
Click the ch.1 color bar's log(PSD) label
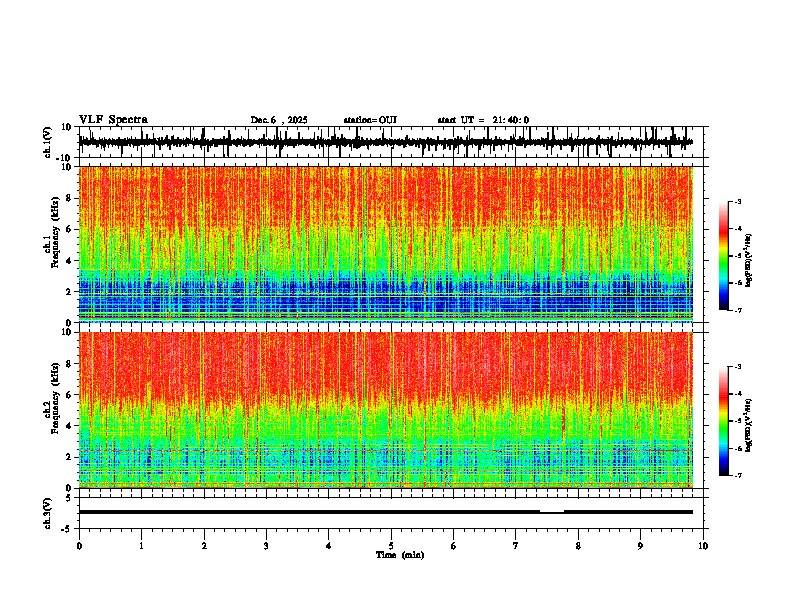tap(749, 260)
